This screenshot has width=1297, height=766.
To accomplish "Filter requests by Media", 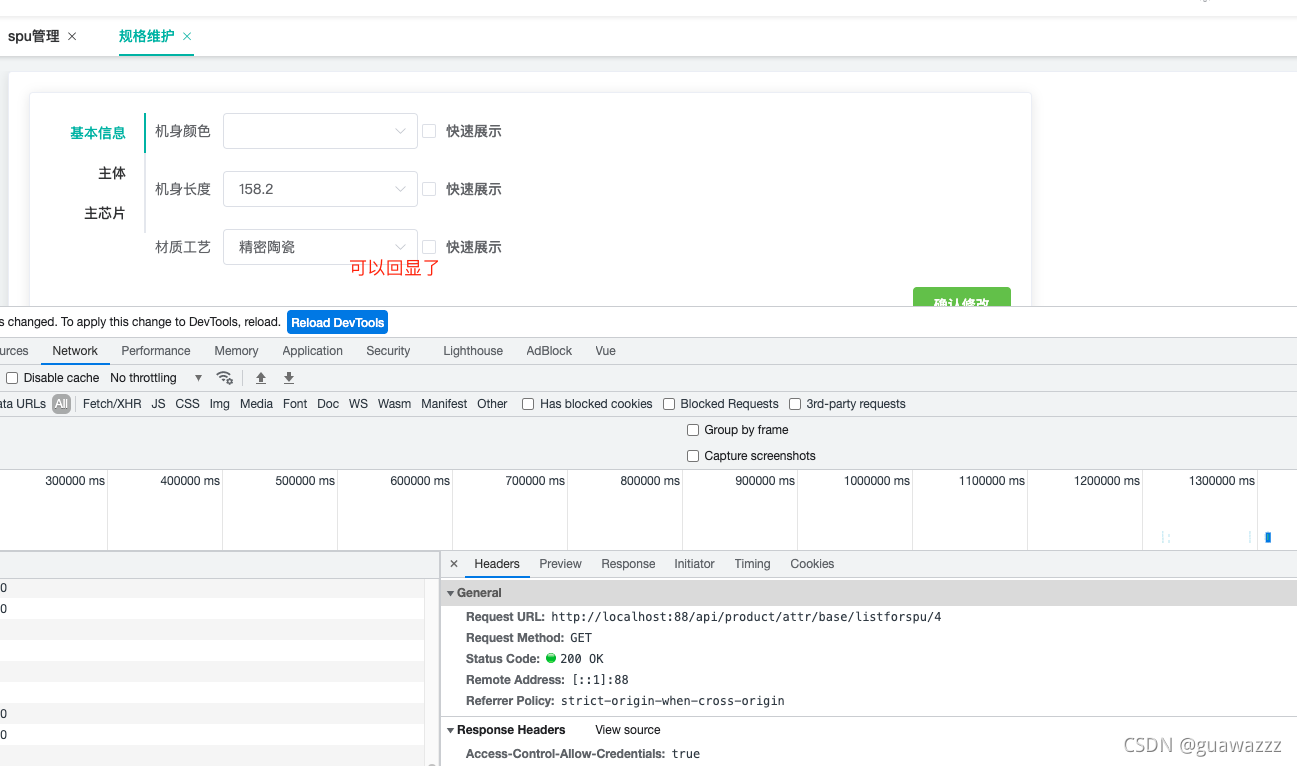I will click(256, 404).
